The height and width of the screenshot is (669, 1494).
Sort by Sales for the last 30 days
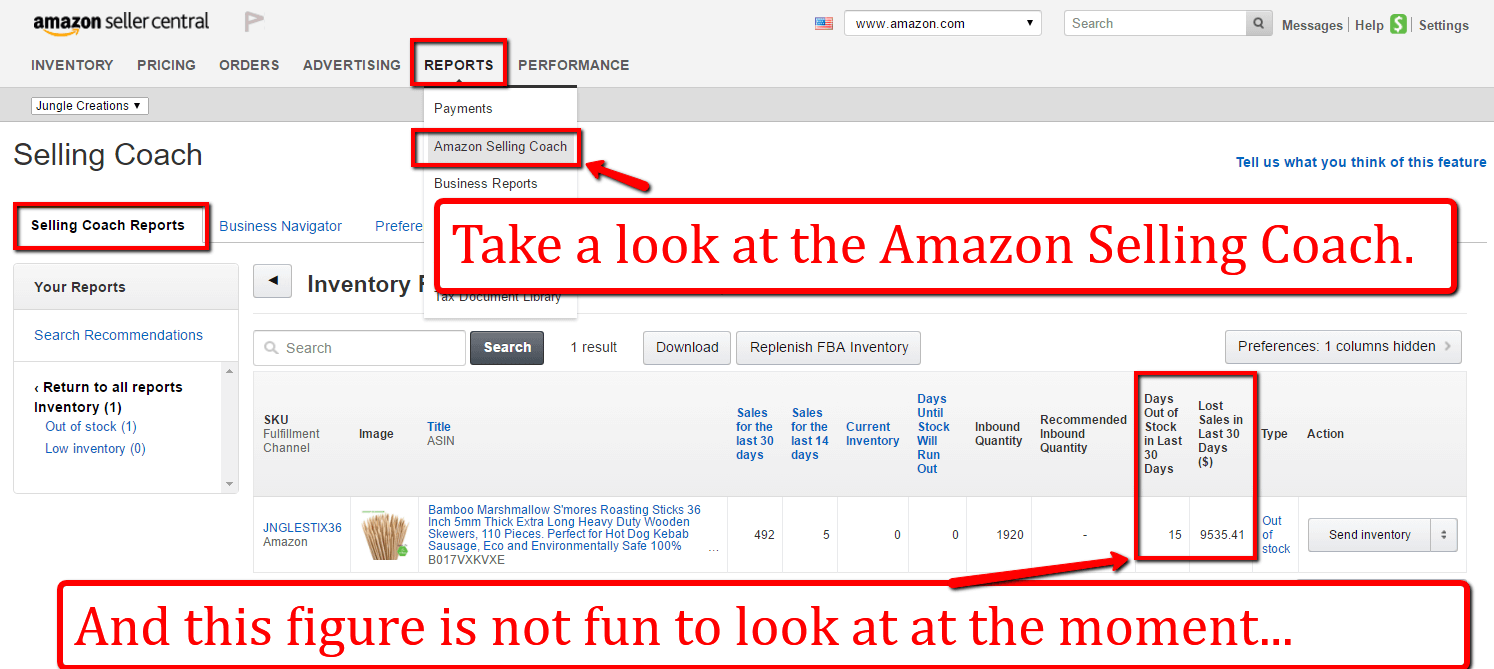click(755, 434)
